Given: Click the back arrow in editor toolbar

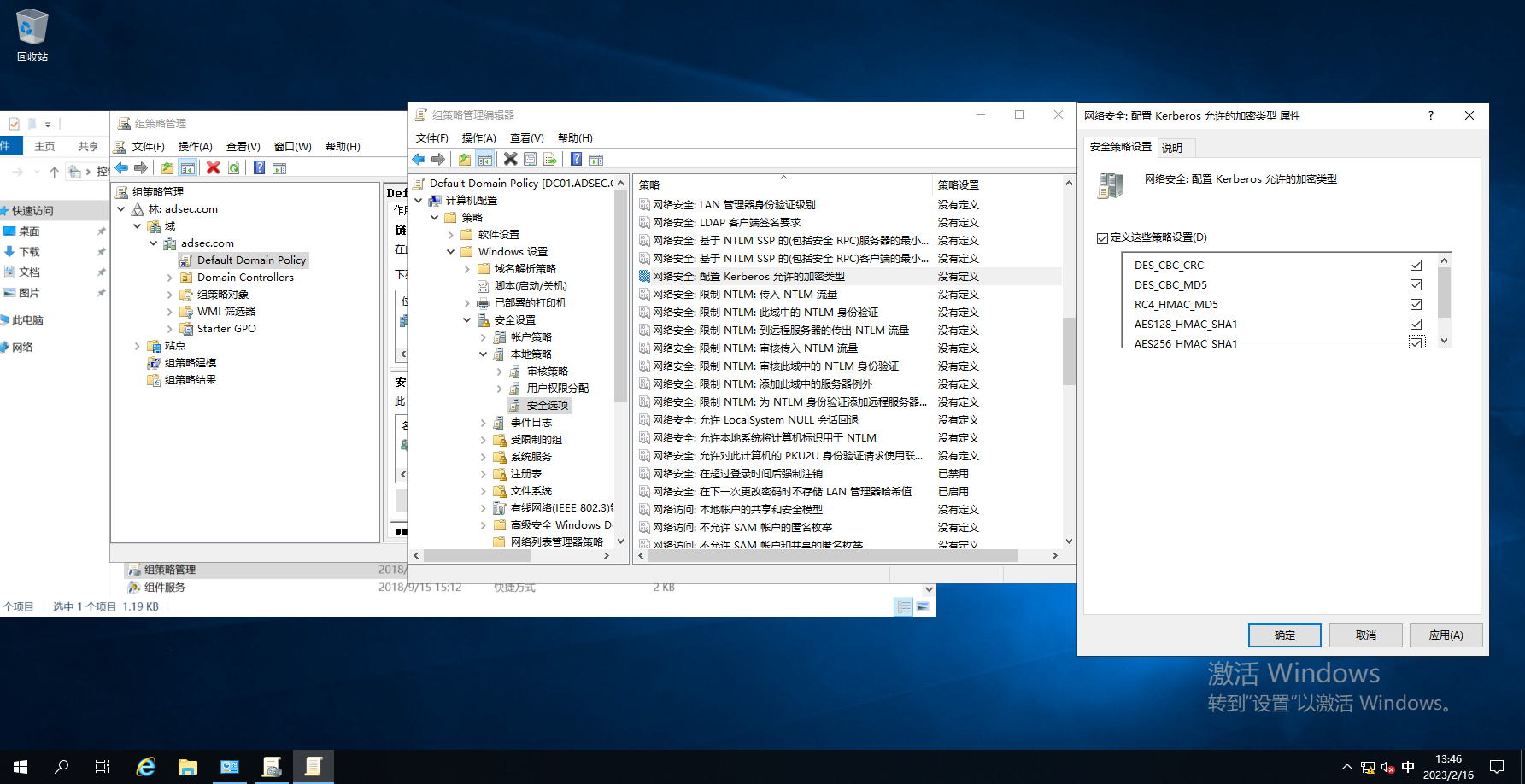Looking at the screenshot, I should tap(419, 160).
